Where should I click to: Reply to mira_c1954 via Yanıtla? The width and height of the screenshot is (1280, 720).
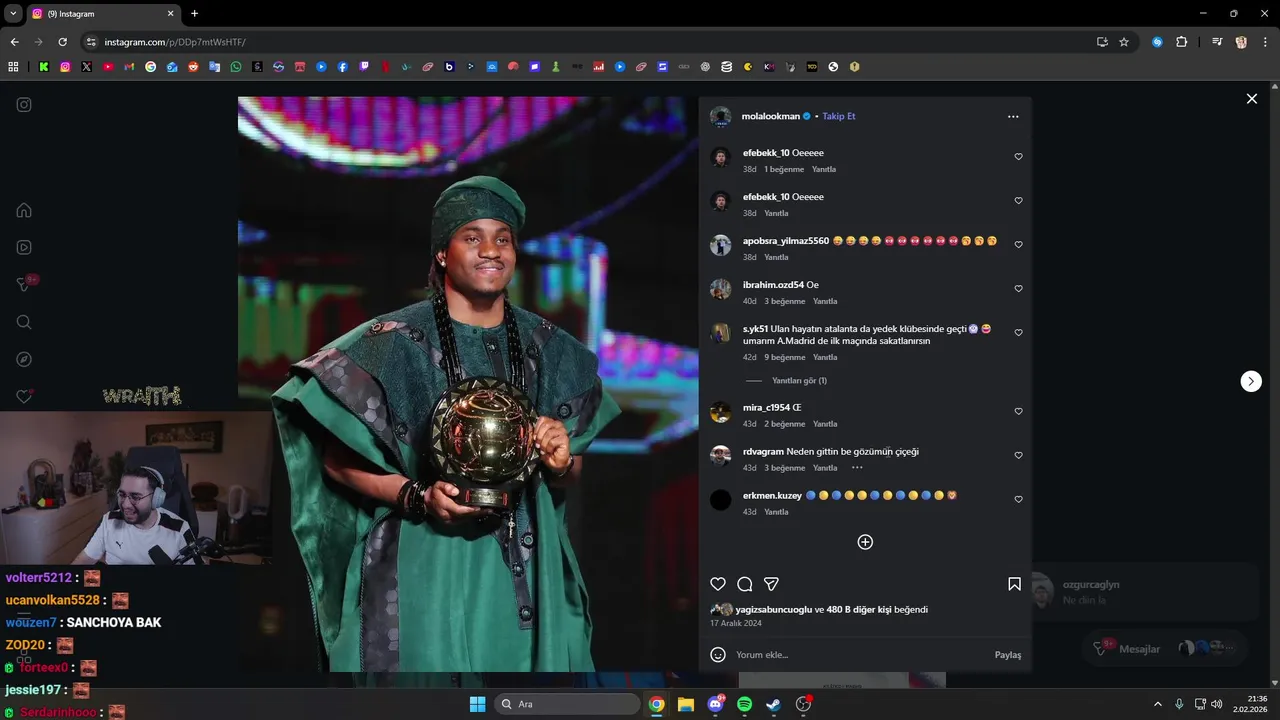click(825, 424)
